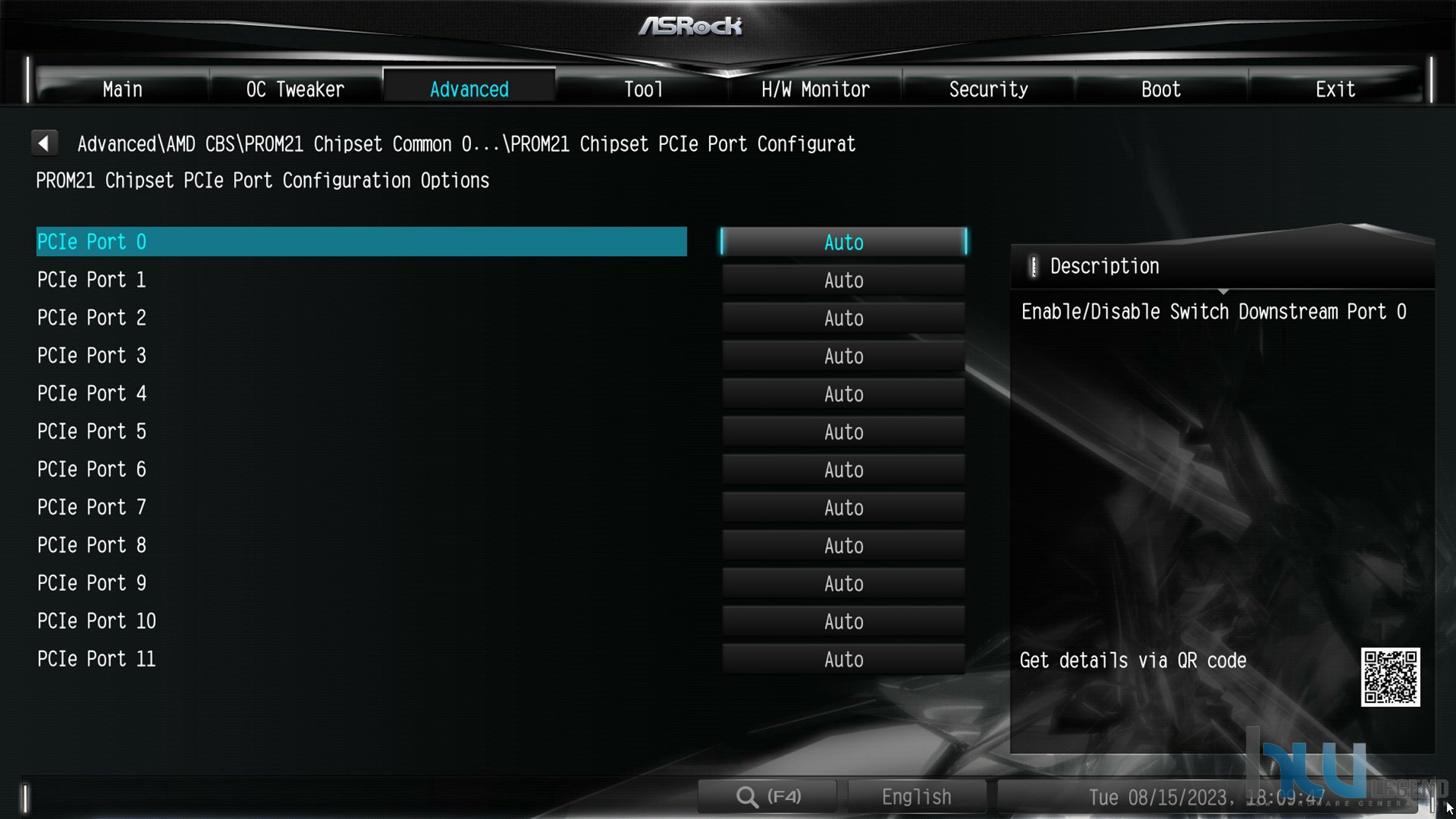Click the date and time display

tap(1207, 798)
